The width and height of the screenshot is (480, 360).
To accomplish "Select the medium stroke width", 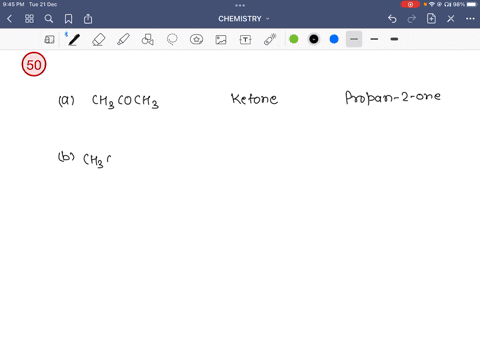I will (x=374, y=39).
